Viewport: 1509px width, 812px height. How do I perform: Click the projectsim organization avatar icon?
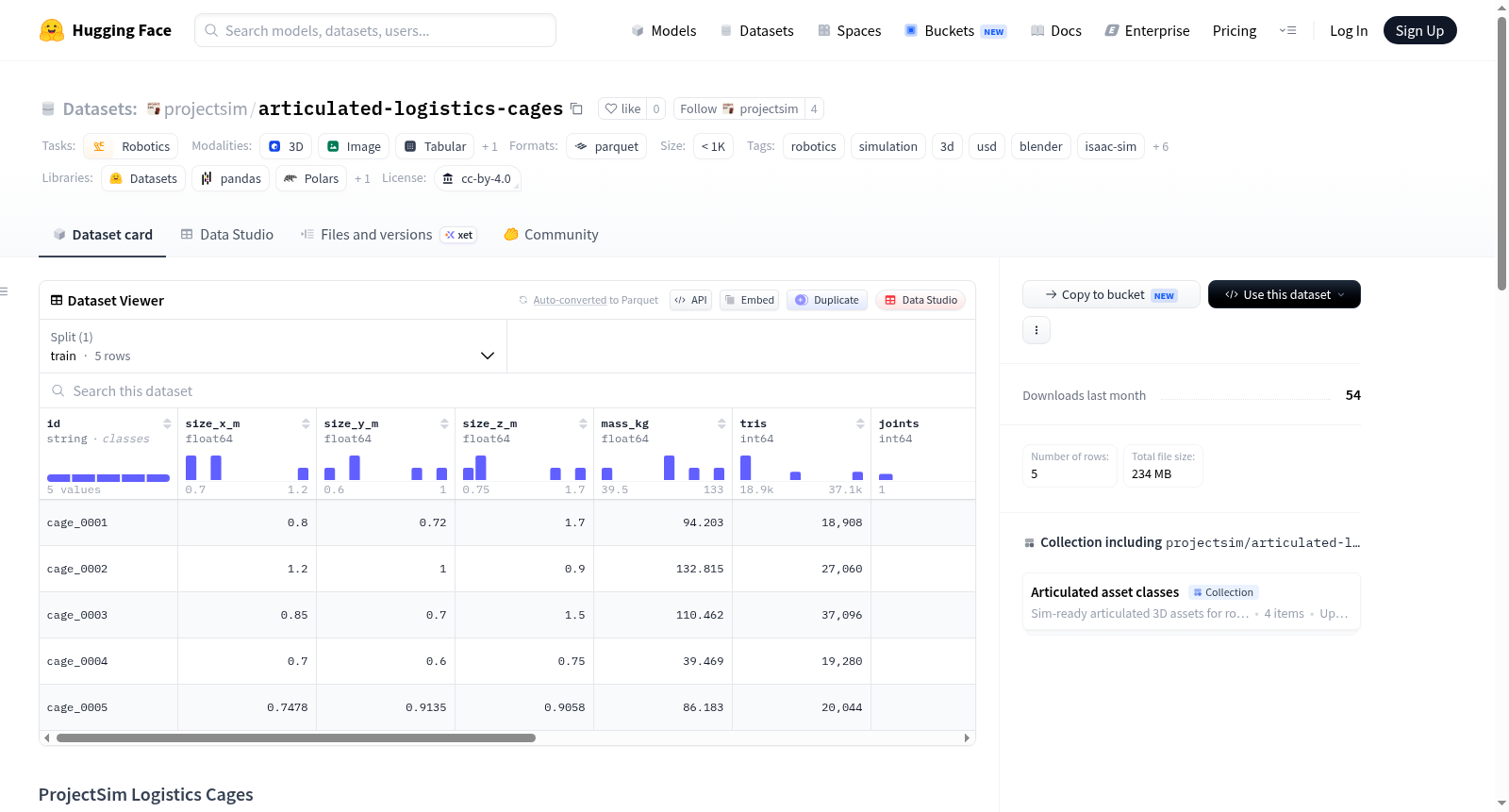click(153, 108)
